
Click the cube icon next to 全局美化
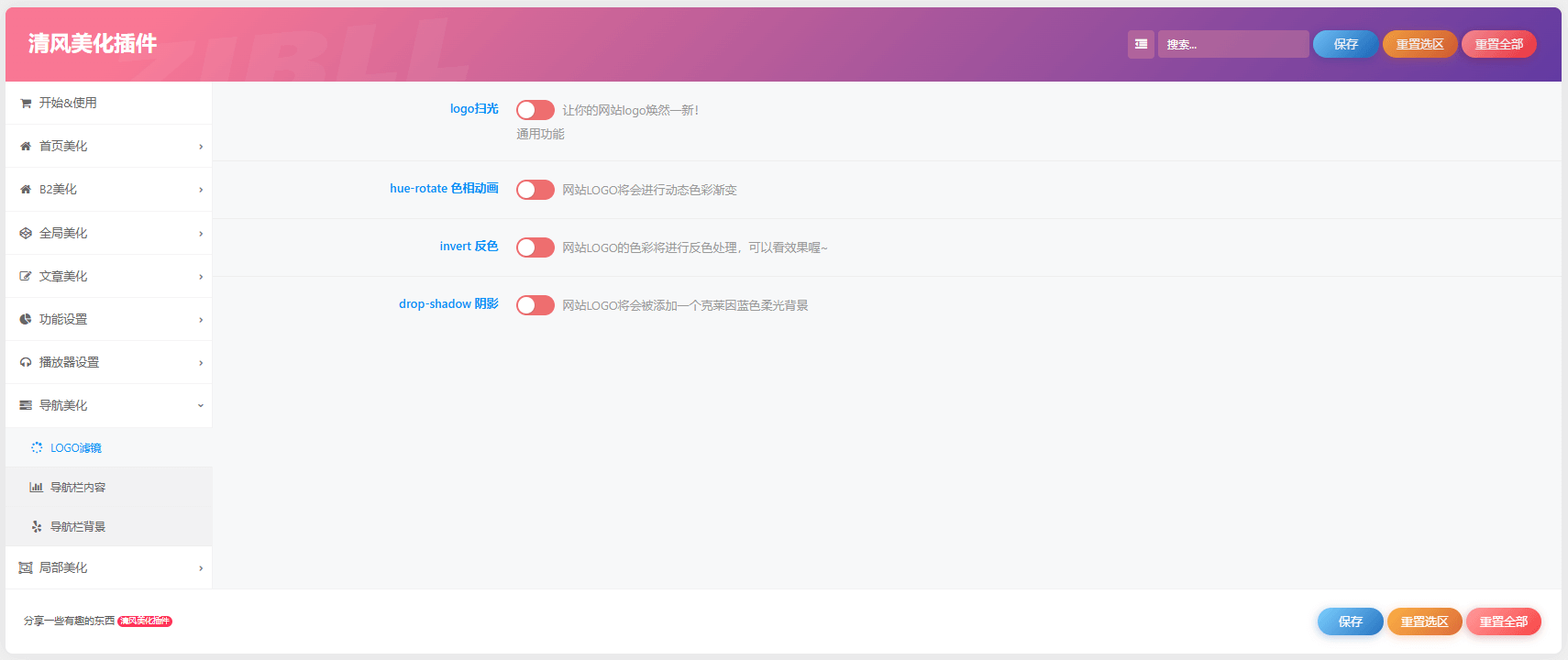(x=26, y=234)
